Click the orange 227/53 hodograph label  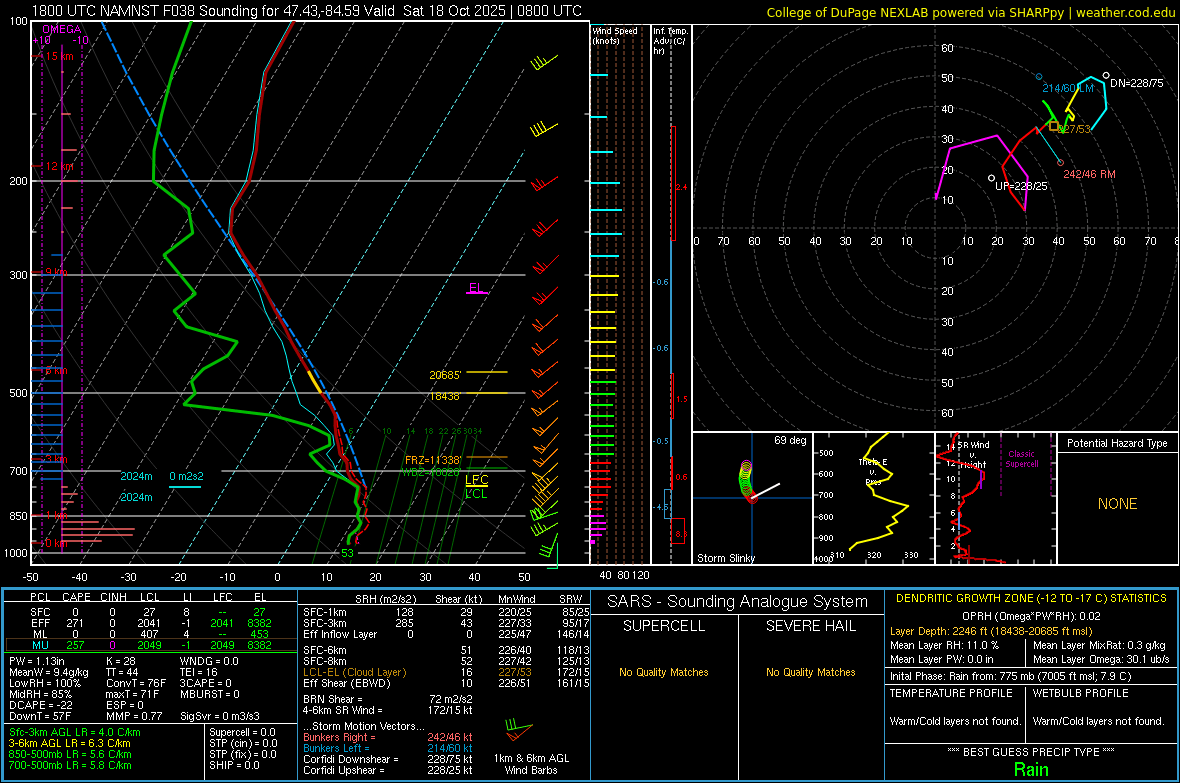point(1075,129)
